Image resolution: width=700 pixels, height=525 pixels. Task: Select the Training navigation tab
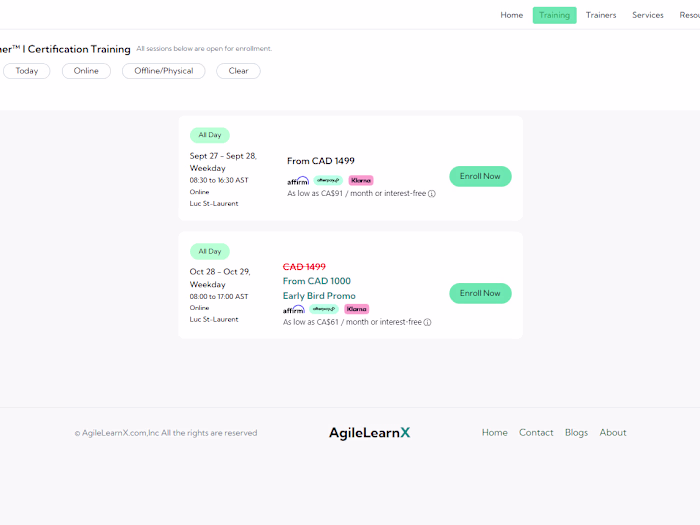coord(554,15)
